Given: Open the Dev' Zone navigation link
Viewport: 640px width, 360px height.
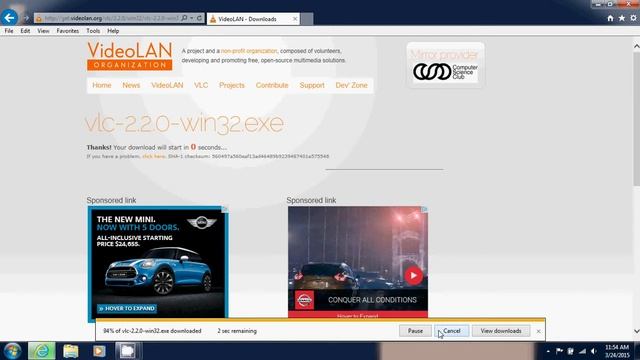Looking at the screenshot, I should 351,85.
